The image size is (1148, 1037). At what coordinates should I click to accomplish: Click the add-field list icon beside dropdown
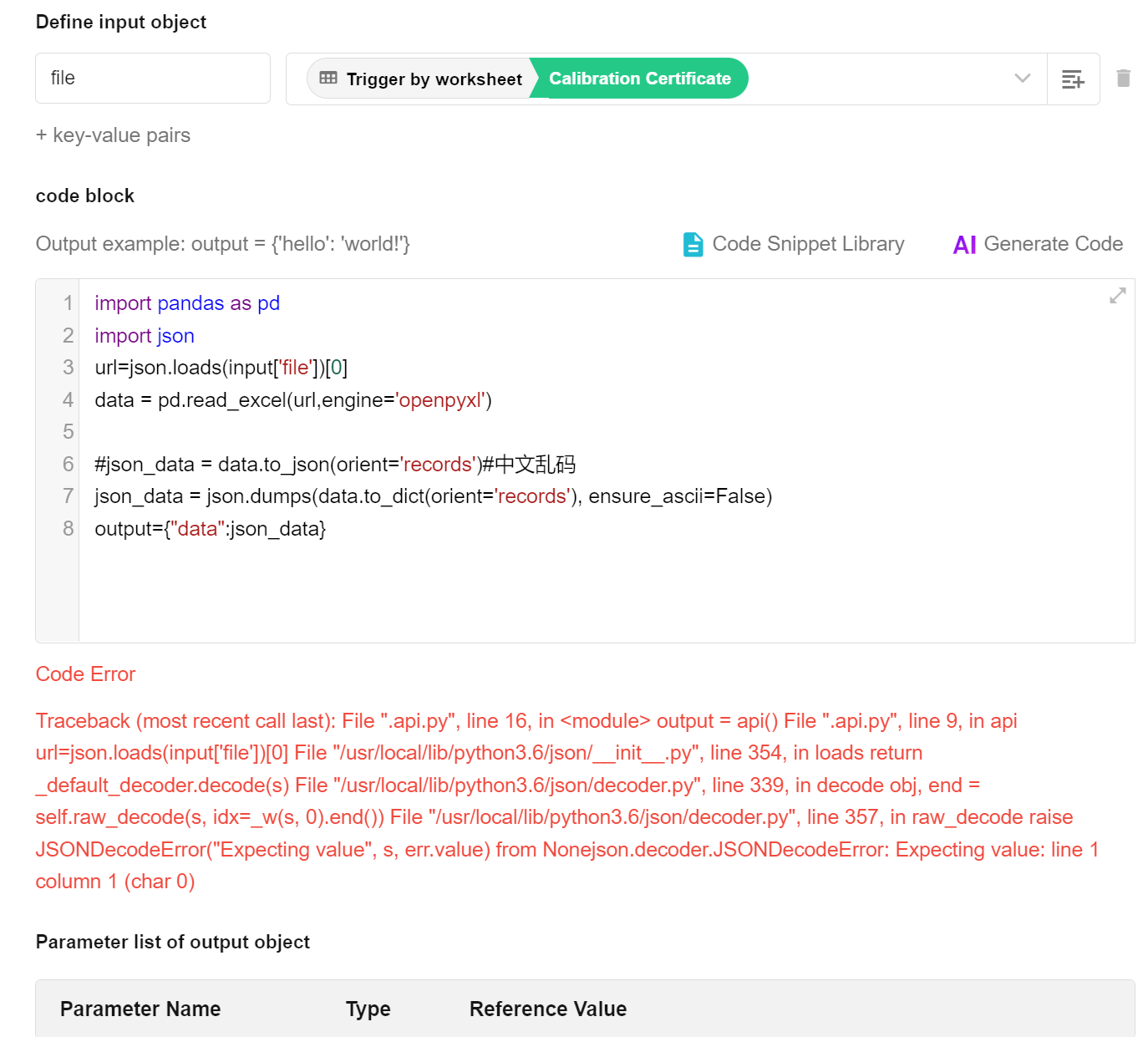click(x=1073, y=79)
